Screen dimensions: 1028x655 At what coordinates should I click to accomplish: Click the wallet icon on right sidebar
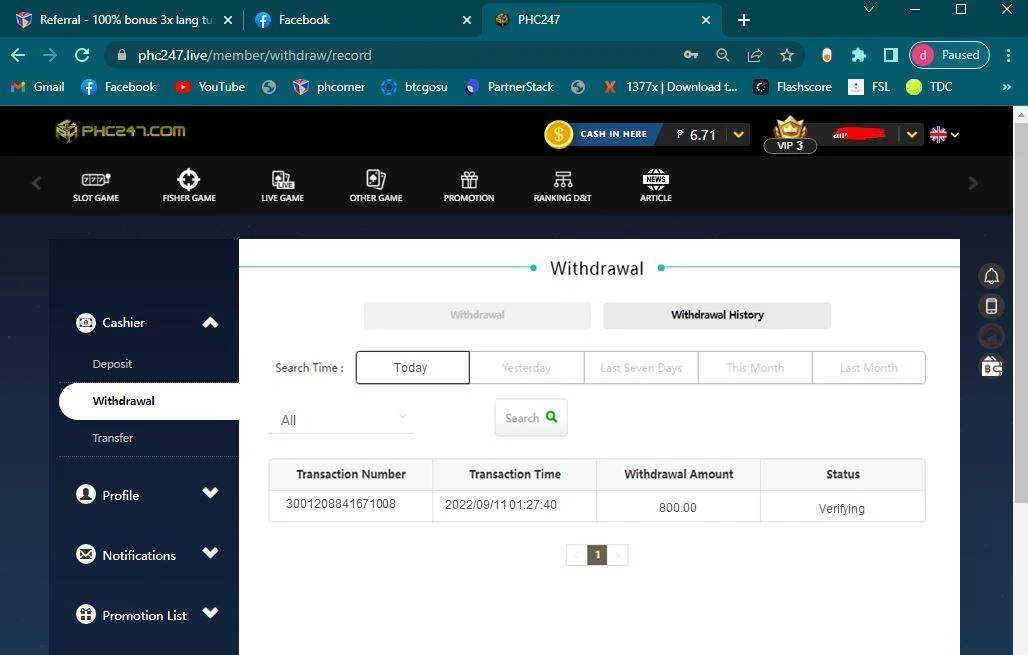(991, 367)
